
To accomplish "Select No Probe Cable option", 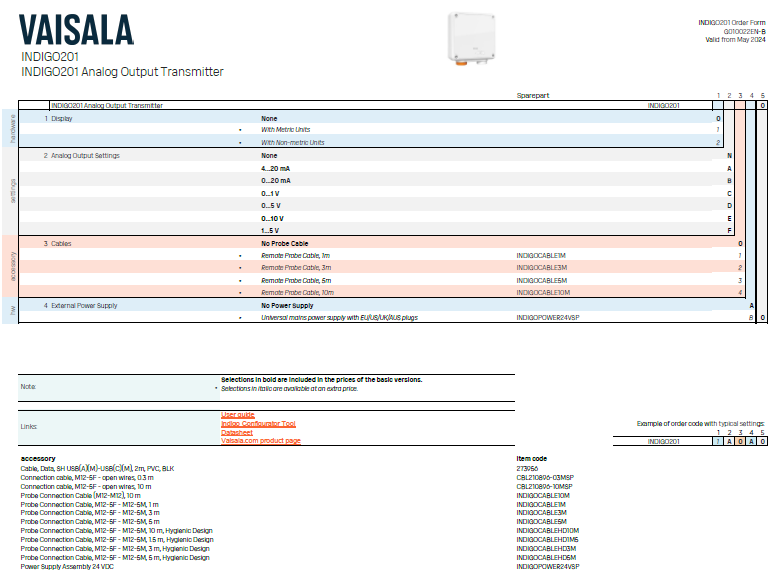I will [x=285, y=243].
